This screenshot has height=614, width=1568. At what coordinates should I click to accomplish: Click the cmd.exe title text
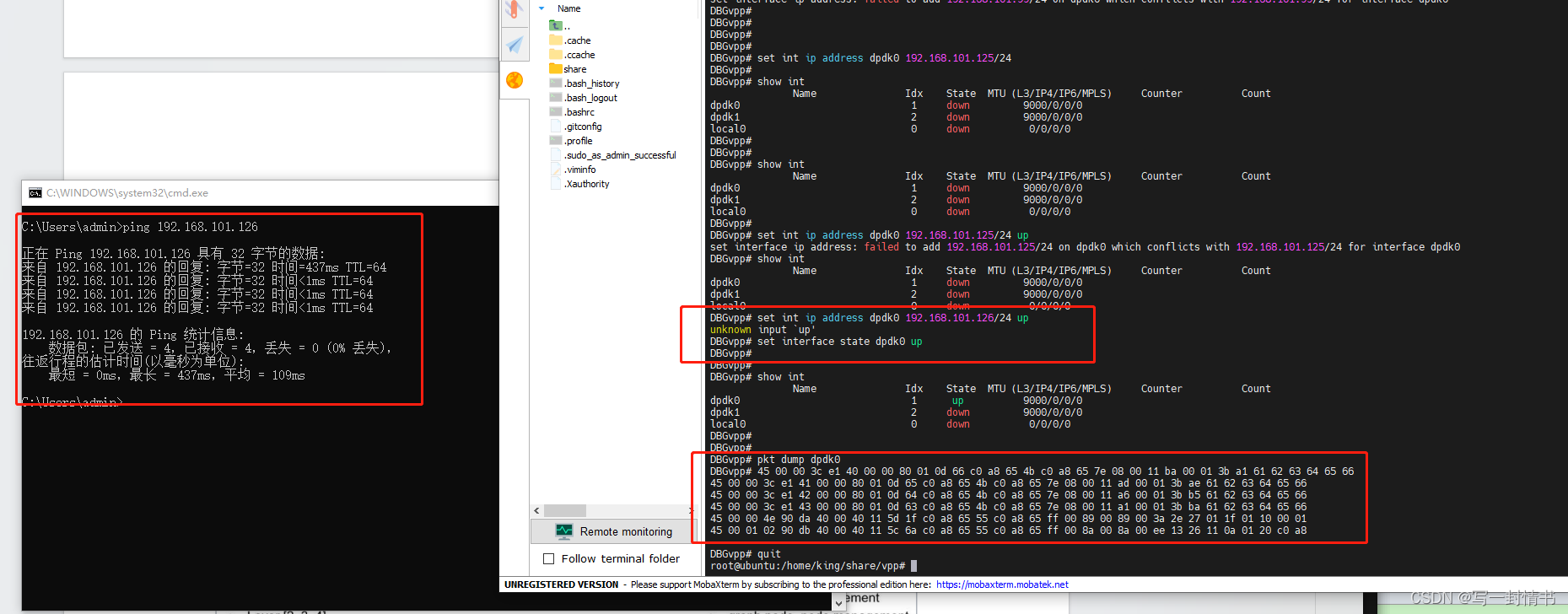[127, 193]
